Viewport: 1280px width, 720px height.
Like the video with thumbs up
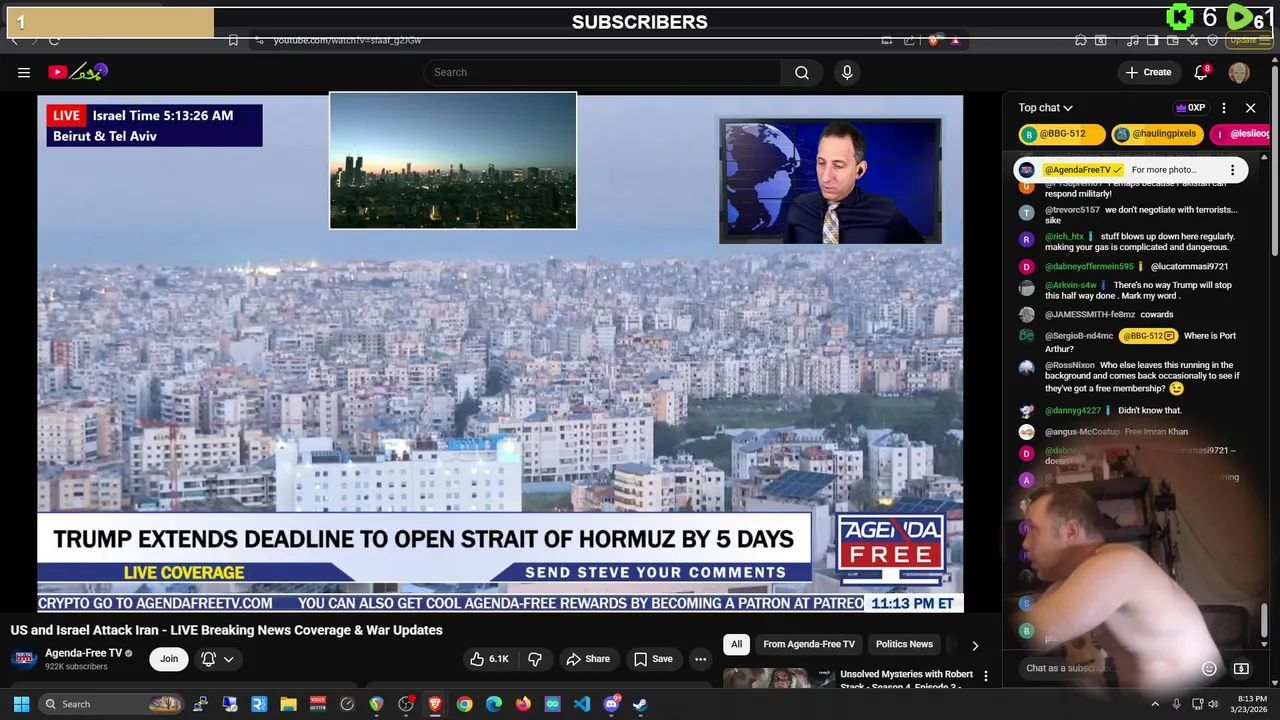tap(490, 659)
